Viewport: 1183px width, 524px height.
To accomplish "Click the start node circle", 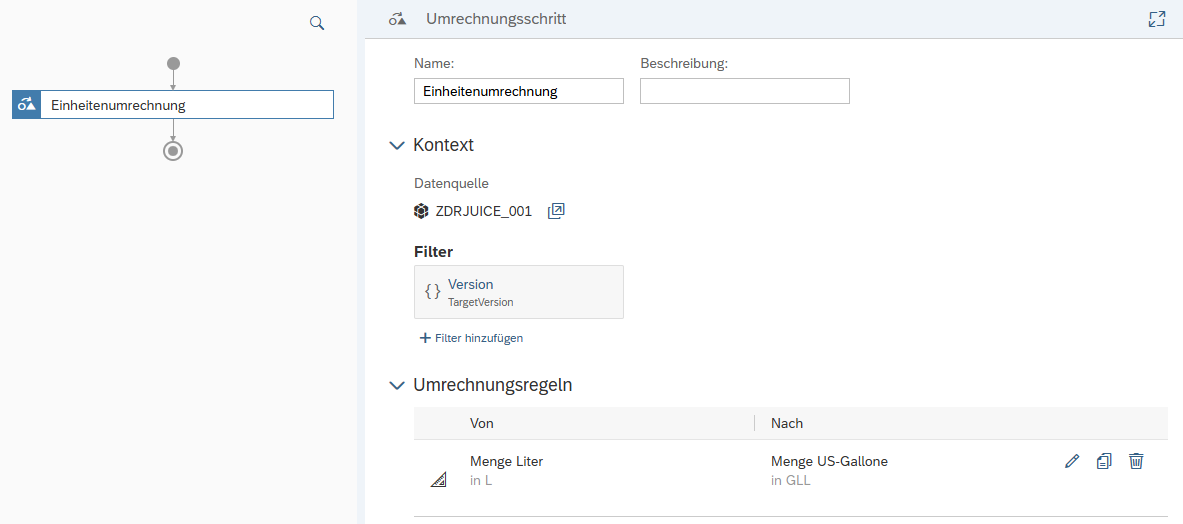I will coord(174,63).
